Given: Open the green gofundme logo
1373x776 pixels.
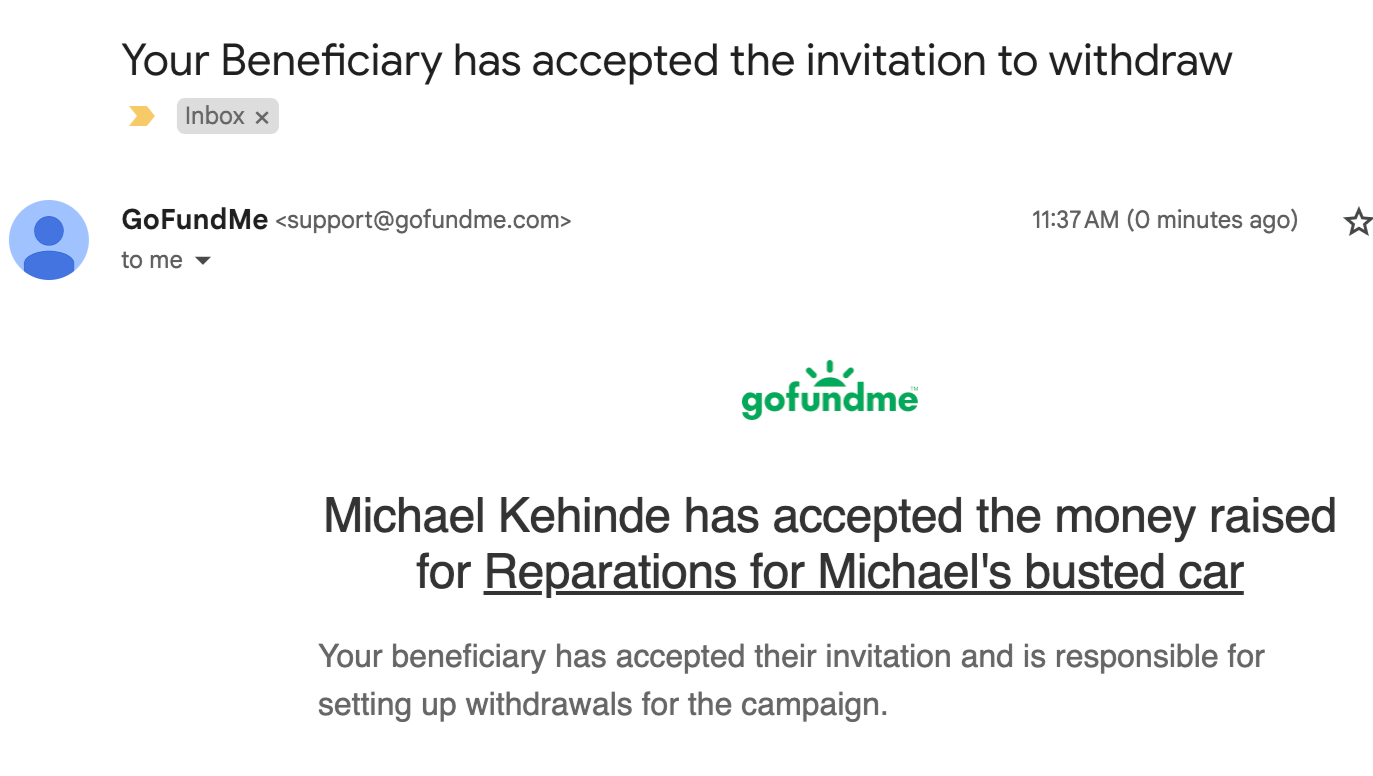Looking at the screenshot, I should click(830, 391).
